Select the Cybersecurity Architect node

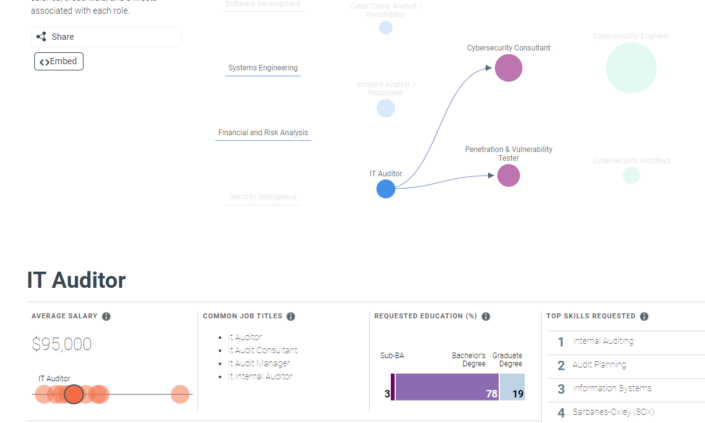pyautogui.click(x=631, y=175)
